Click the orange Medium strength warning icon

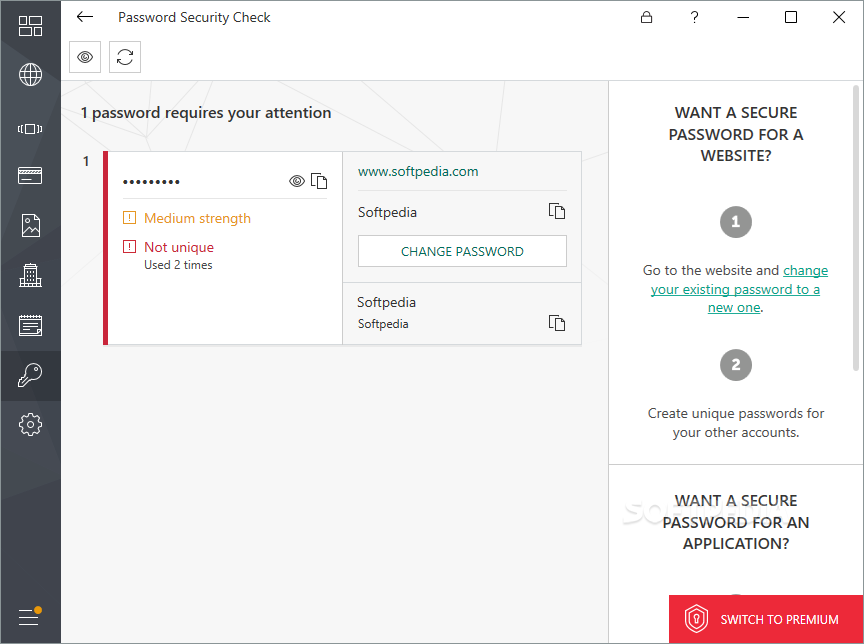pyautogui.click(x=129, y=218)
